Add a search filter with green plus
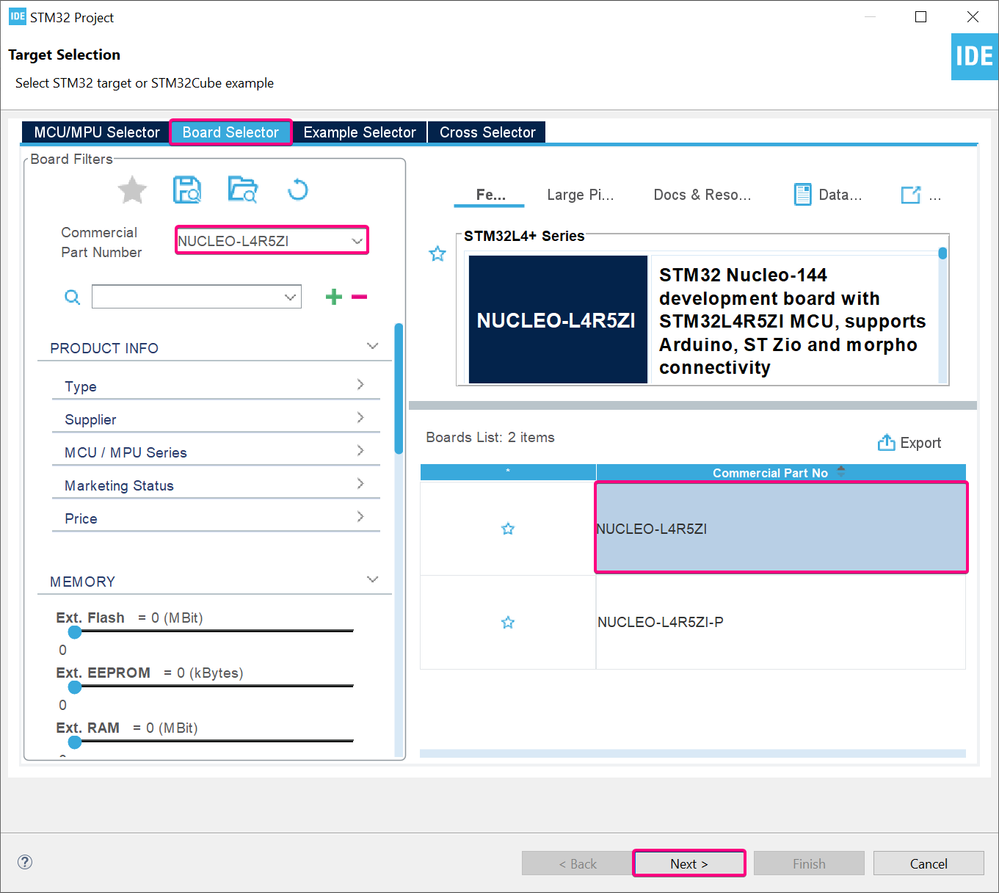This screenshot has width=999, height=893. [x=334, y=297]
